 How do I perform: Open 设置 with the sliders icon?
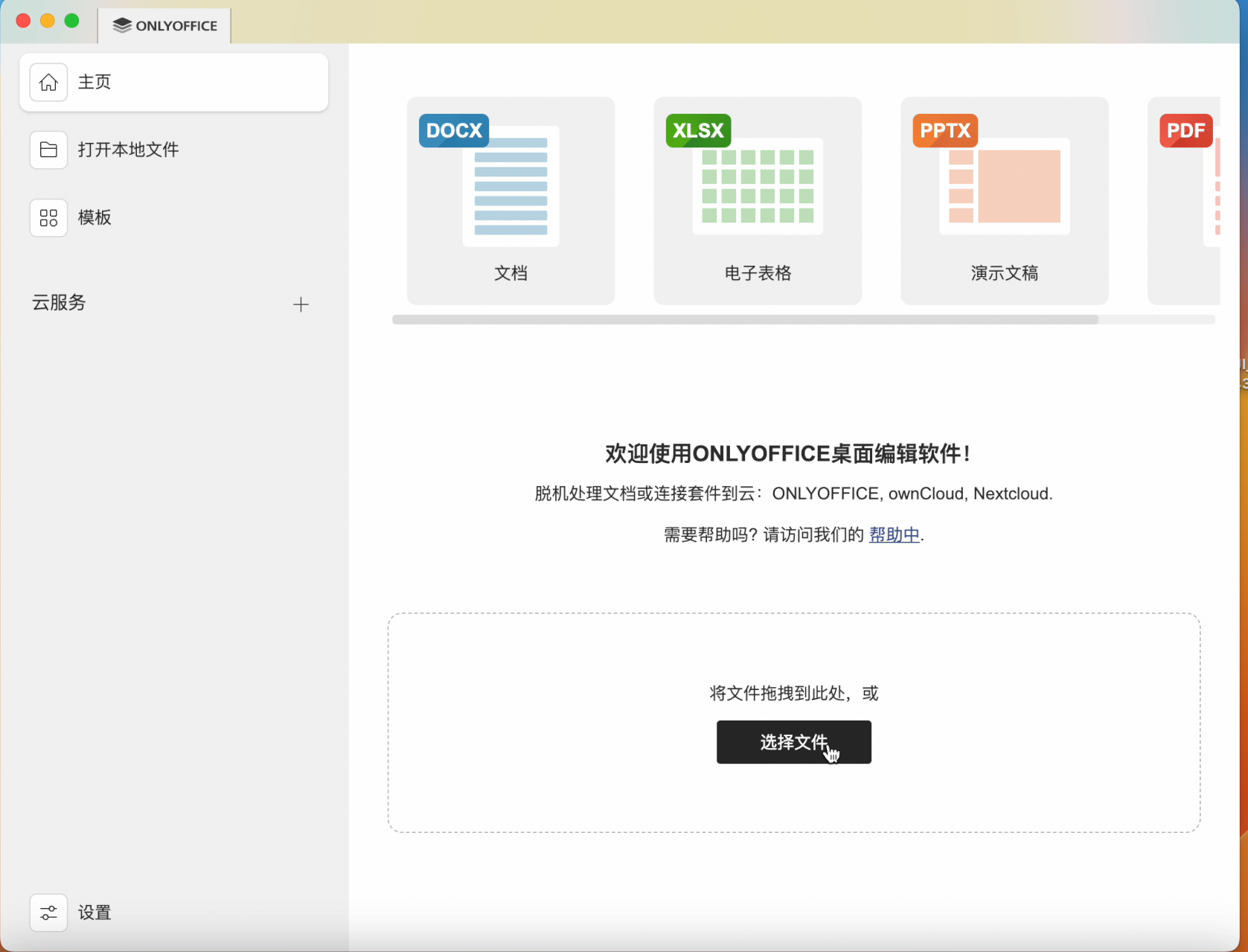click(48, 913)
